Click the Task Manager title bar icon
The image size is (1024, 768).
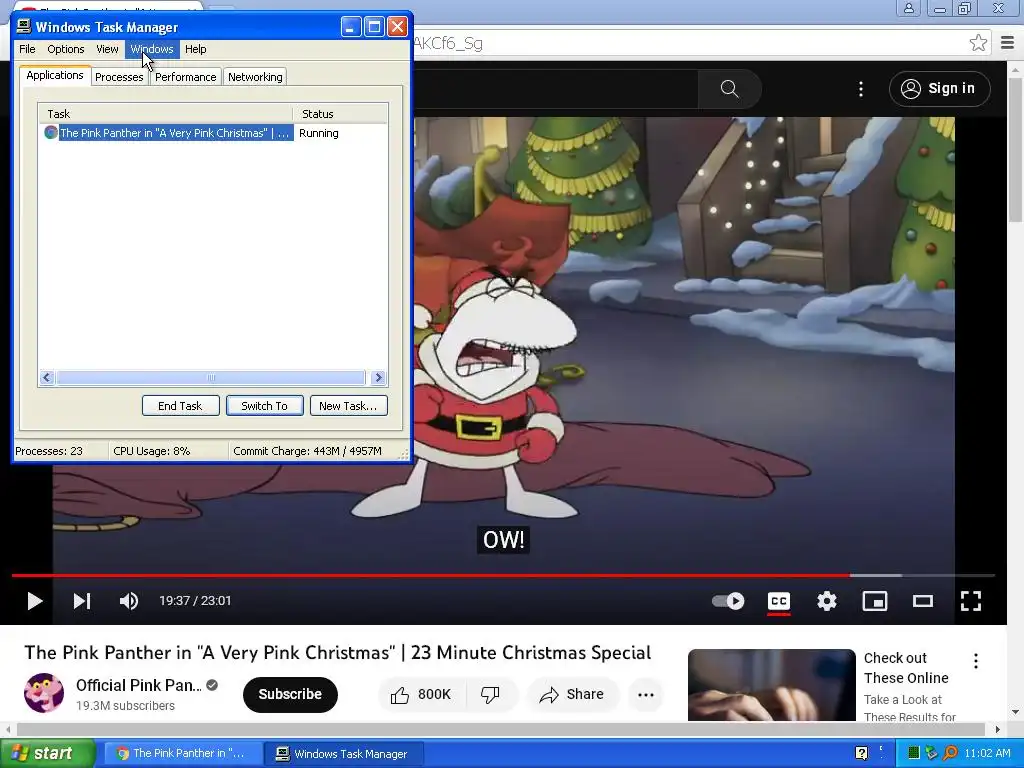point(24,26)
